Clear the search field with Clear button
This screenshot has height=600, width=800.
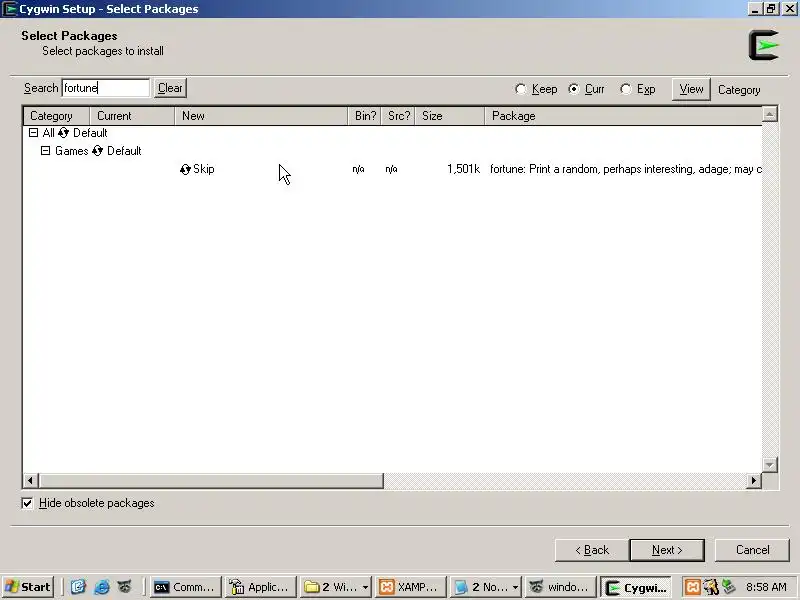[170, 88]
